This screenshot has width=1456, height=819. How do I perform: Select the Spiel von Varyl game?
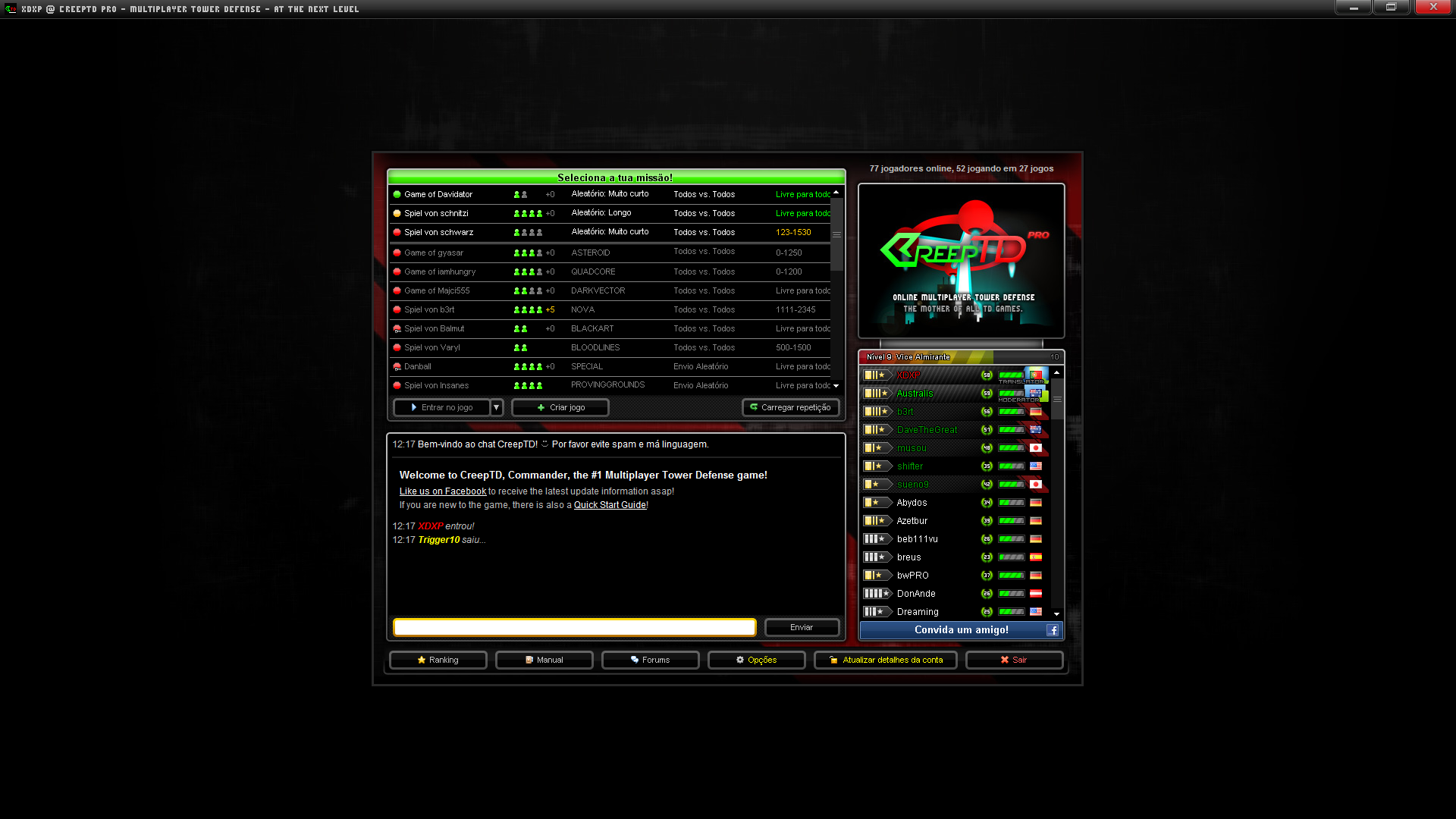point(610,347)
